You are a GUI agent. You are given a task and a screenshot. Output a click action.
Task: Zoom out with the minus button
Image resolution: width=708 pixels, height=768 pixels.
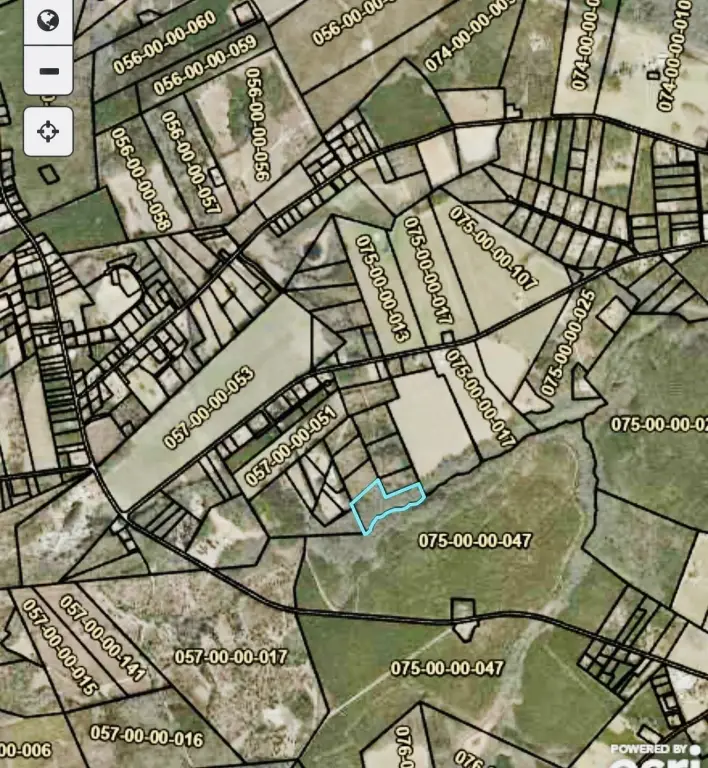(47, 71)
